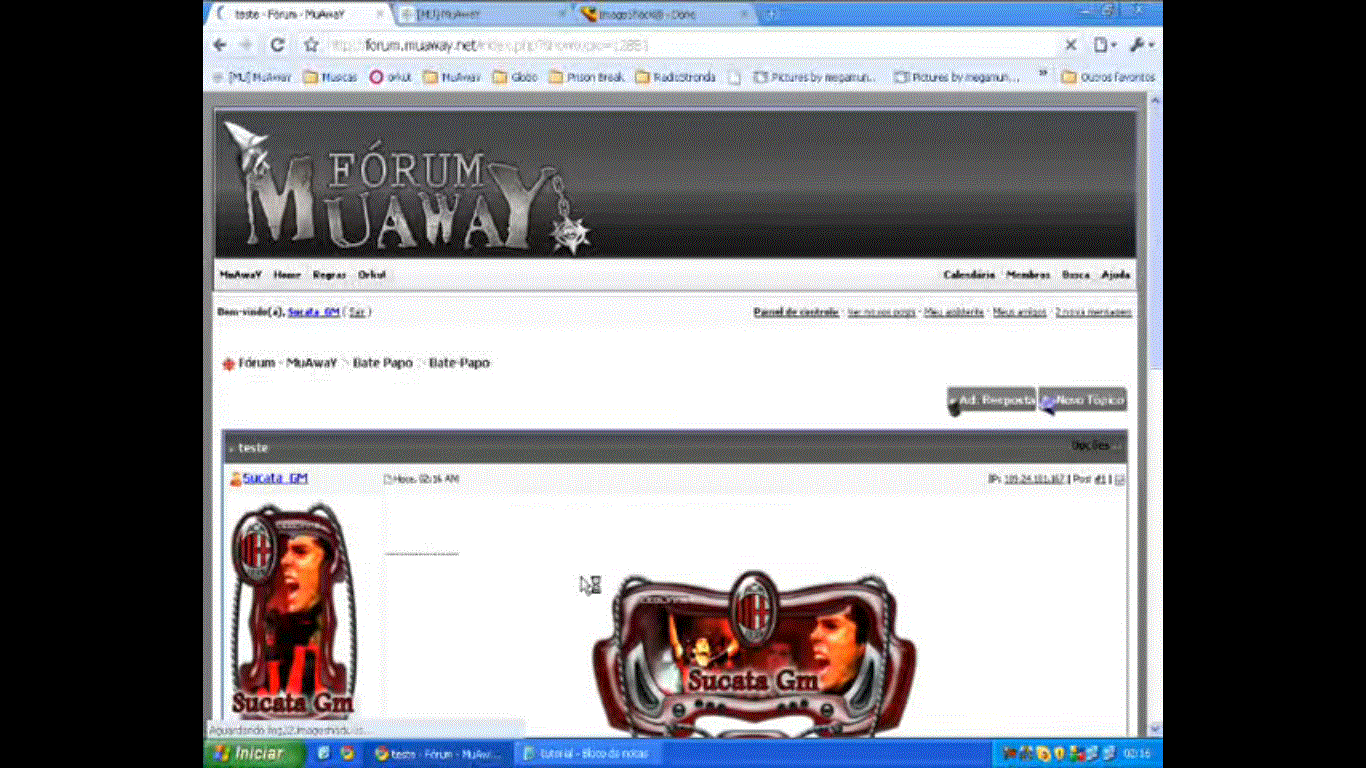The width and height of the screenshot is (1366, 768).
Task: Open the Outros favoritos folder
Action: click(x=1107, y=77)
